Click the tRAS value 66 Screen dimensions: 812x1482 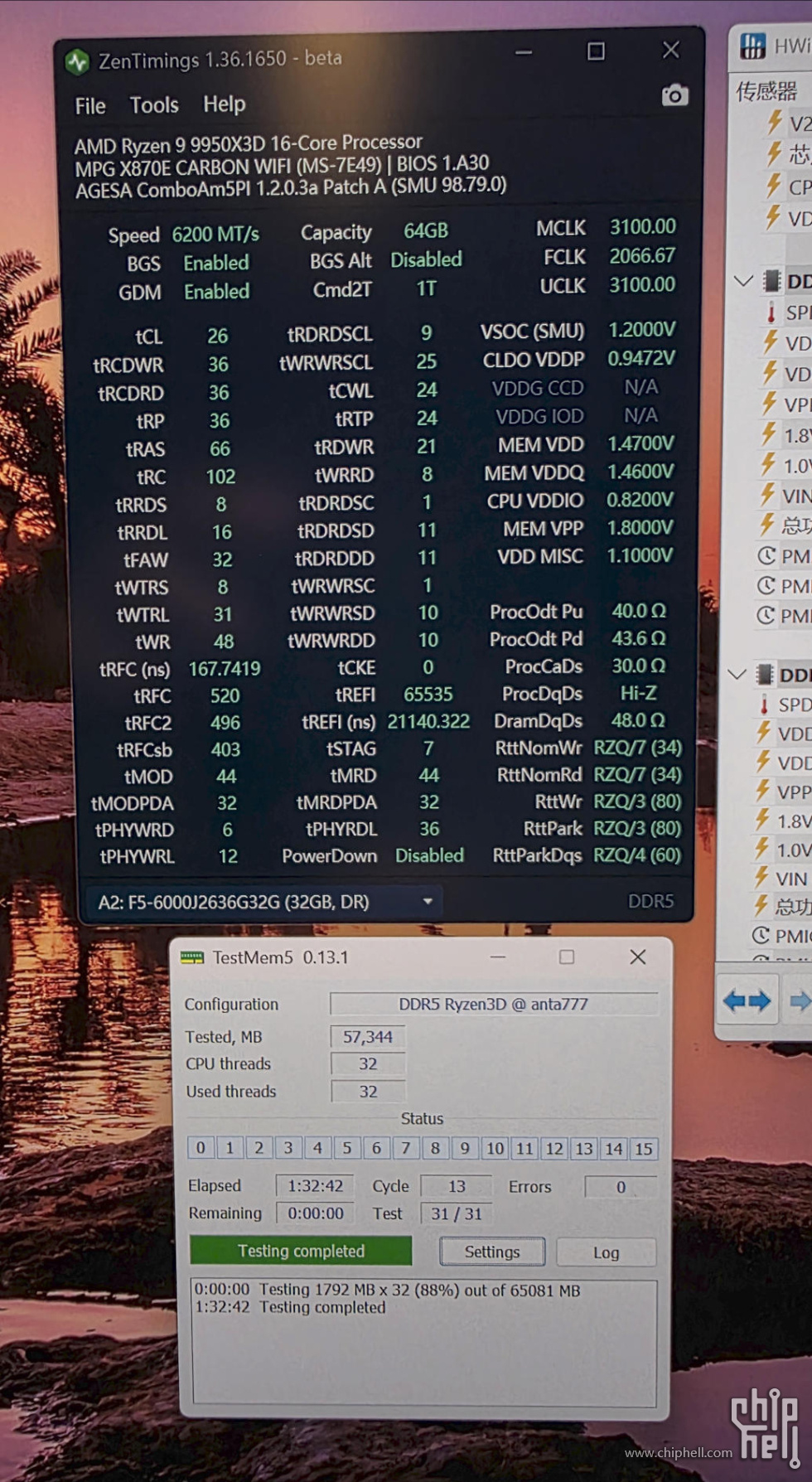(220, 449)
